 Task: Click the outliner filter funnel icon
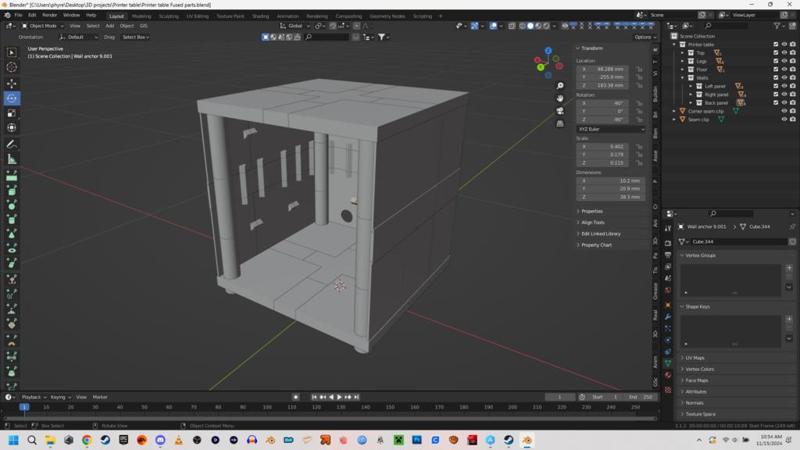(777, 26)
